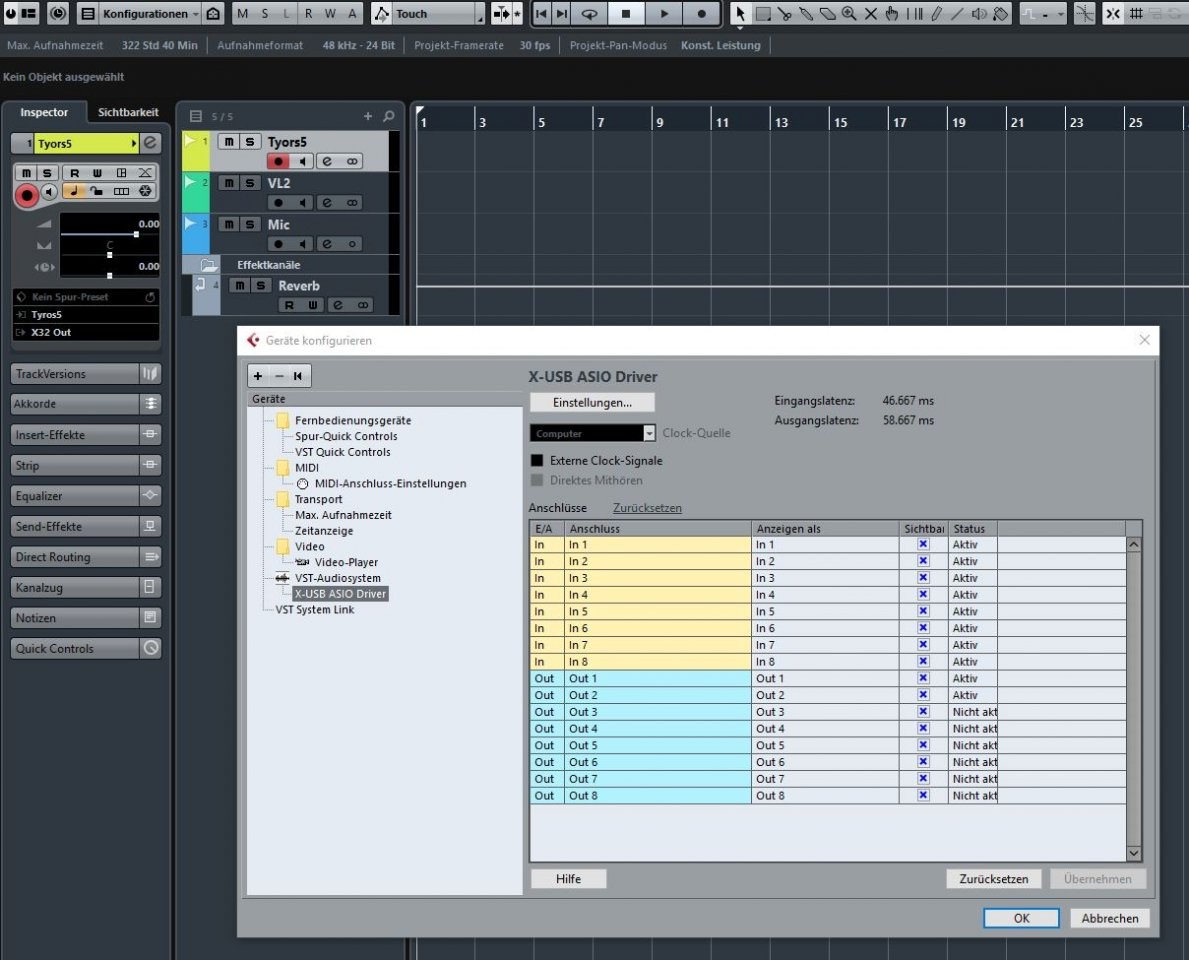Select X-USB ASIO Driver in the device tree
This screenshot has height=960, width=1189.
[340, 594]
